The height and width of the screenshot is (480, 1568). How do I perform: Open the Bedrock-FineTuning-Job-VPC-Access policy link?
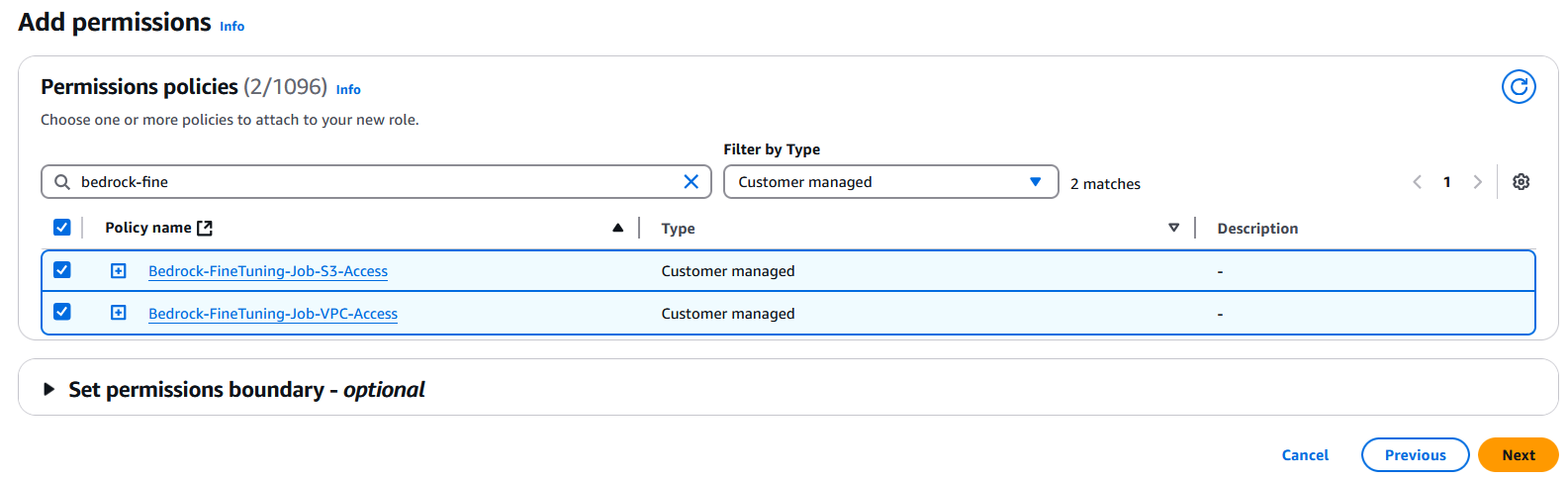[x=273, y=314]
